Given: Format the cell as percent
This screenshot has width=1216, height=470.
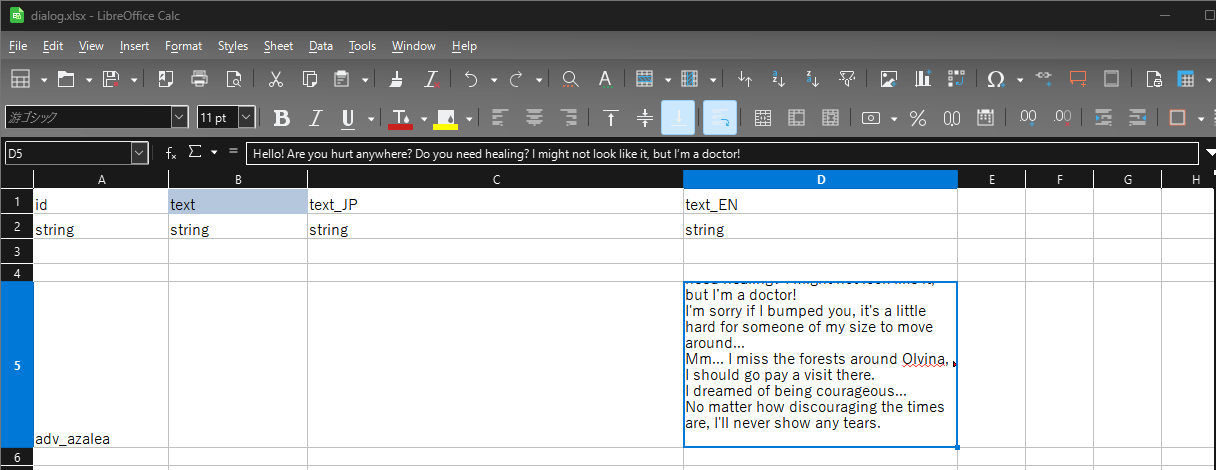Looking at the screenshot, I should [918, 118].
